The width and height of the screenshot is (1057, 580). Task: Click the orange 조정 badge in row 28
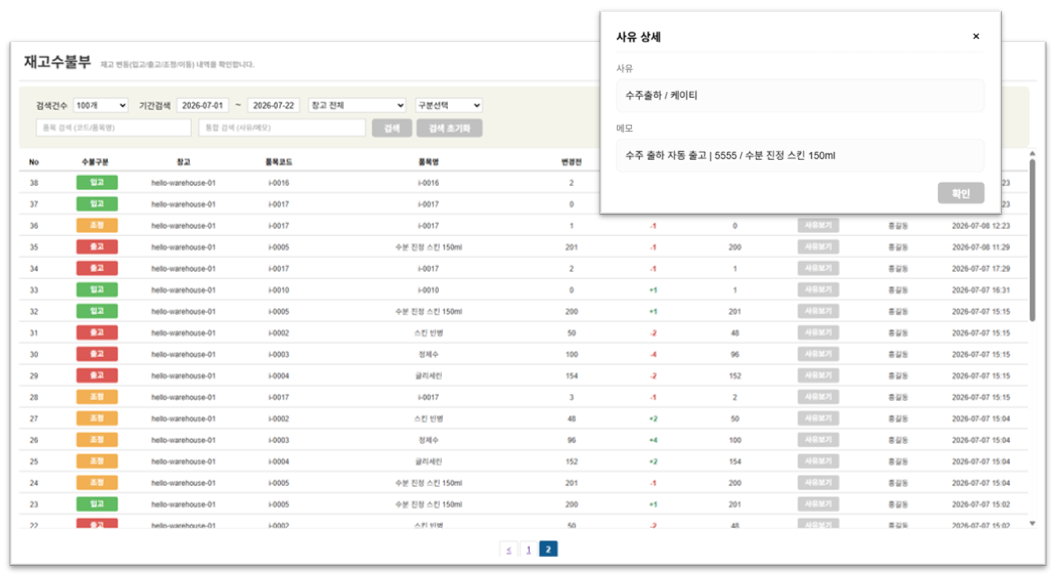pyautogui.click(x=97, y=397)
